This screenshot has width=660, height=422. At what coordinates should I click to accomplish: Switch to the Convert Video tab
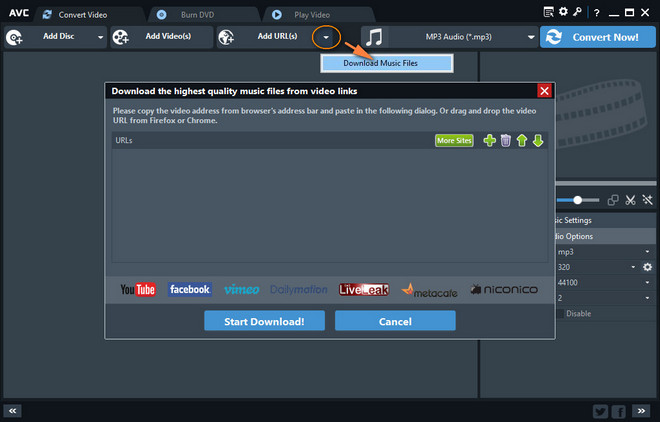click(82, 15)
